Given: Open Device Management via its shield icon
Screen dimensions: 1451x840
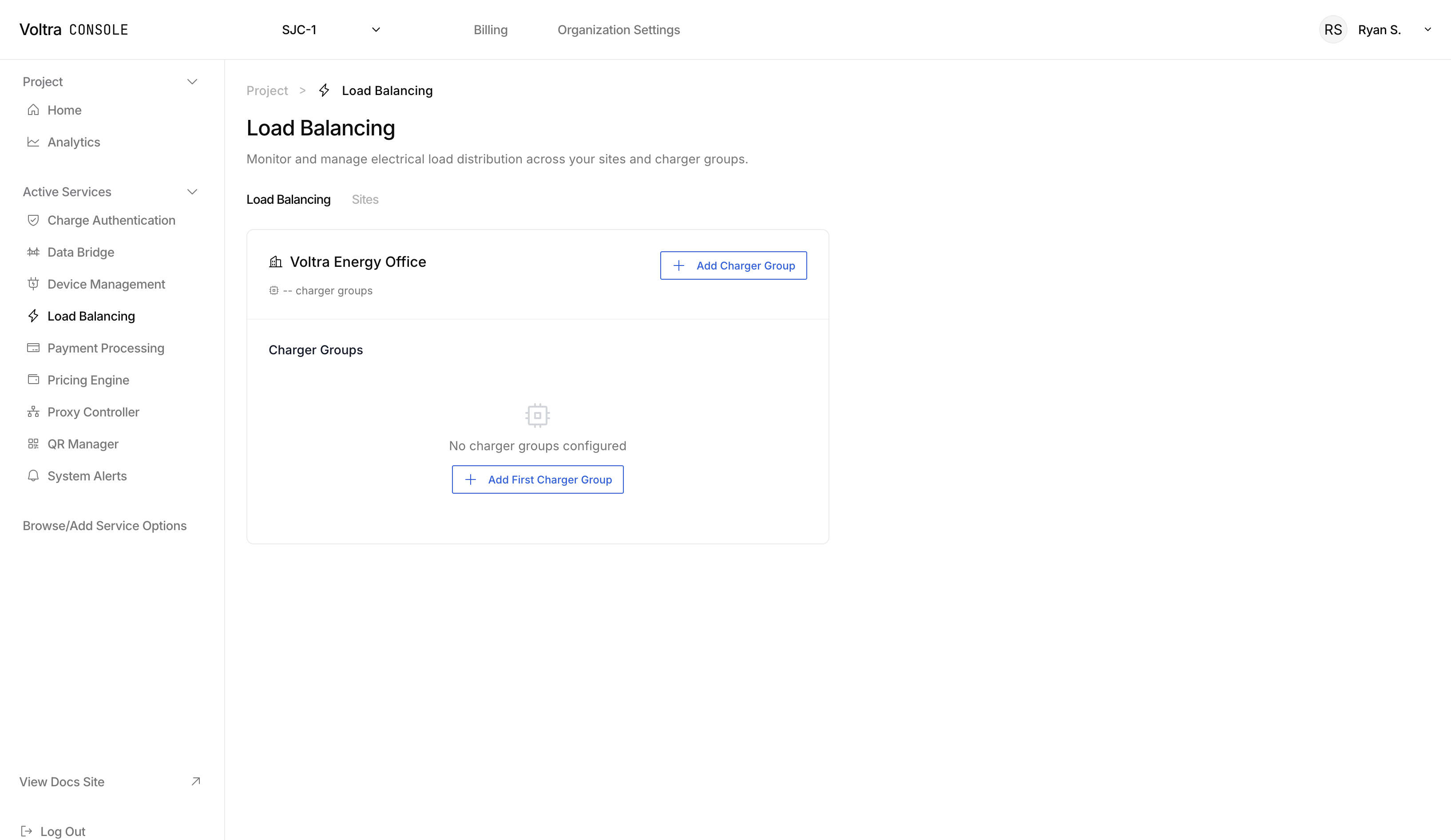Looking at the screenshot, I should [33, 284].
